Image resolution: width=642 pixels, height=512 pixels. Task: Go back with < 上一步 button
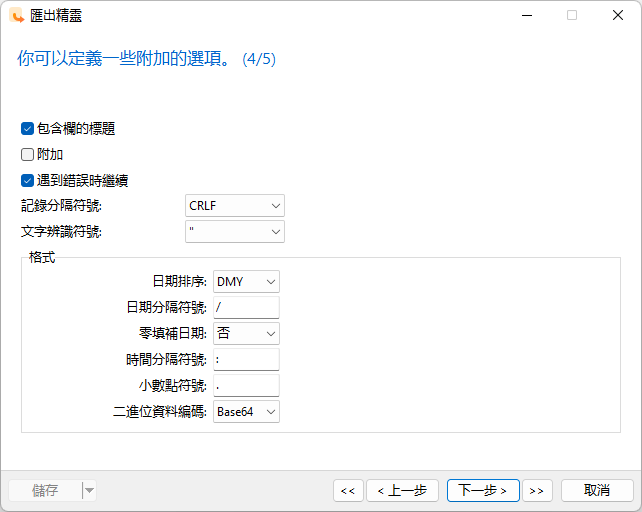402,490
